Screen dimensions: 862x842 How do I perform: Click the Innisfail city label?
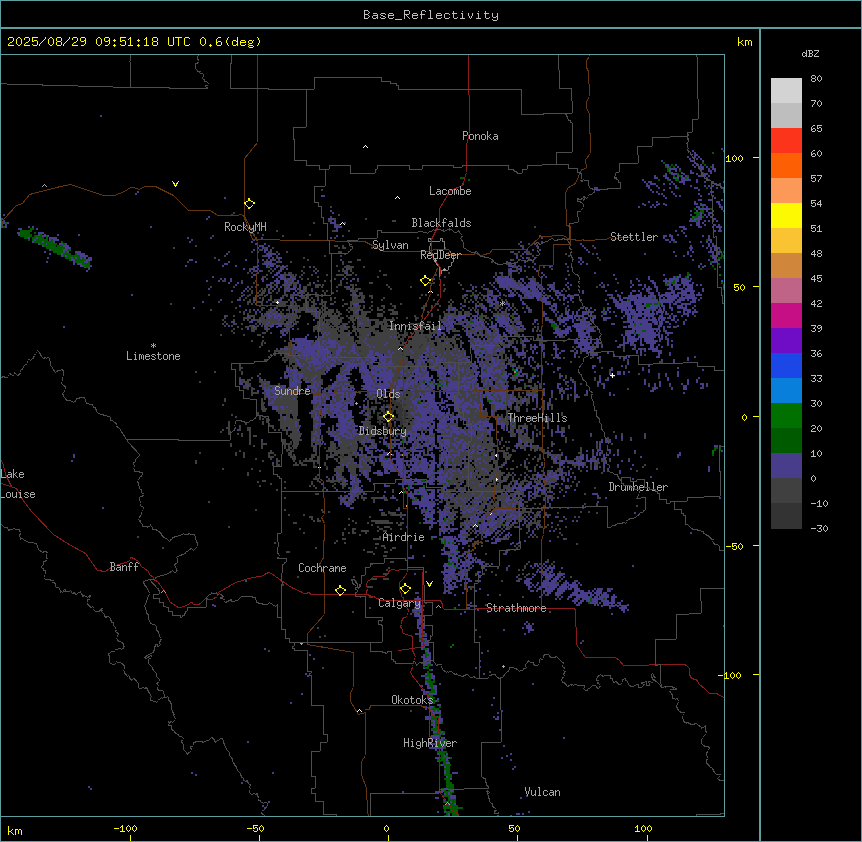(415, 326)
